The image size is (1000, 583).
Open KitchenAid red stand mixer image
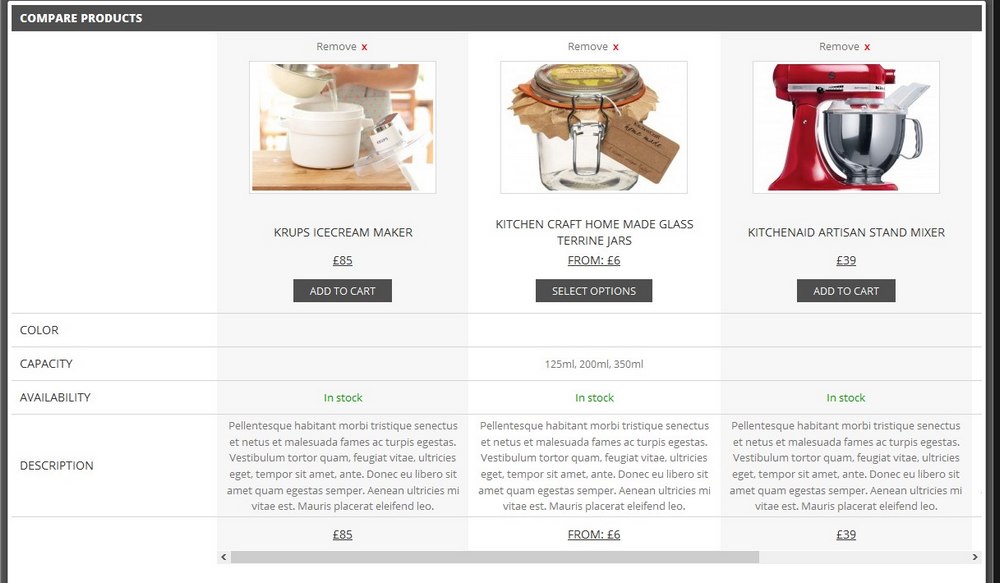coord(846,127)
